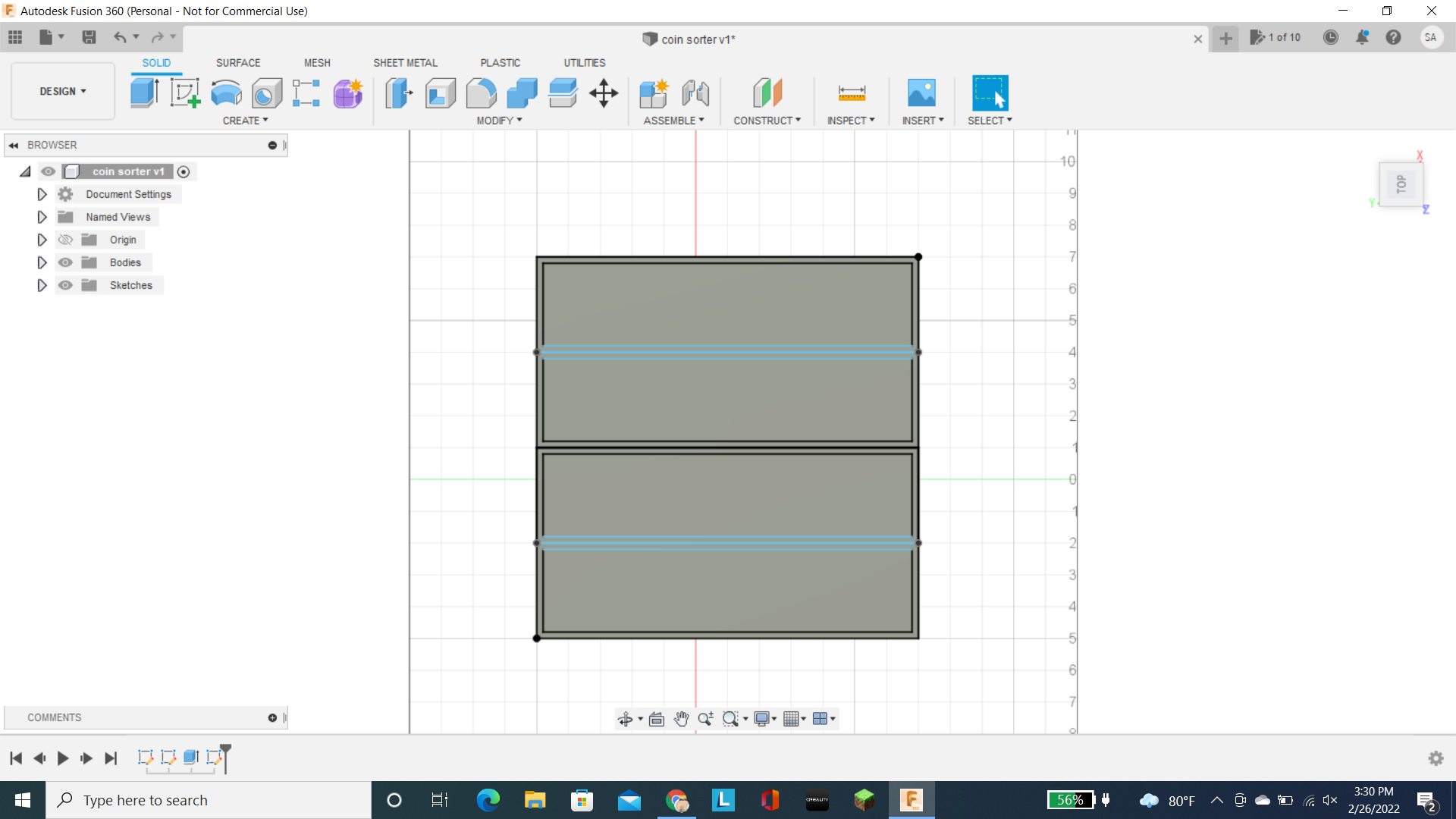Click TOP on the ViewCube
The width and height of the screenshot is (1456, 819).
[1402, 184]
